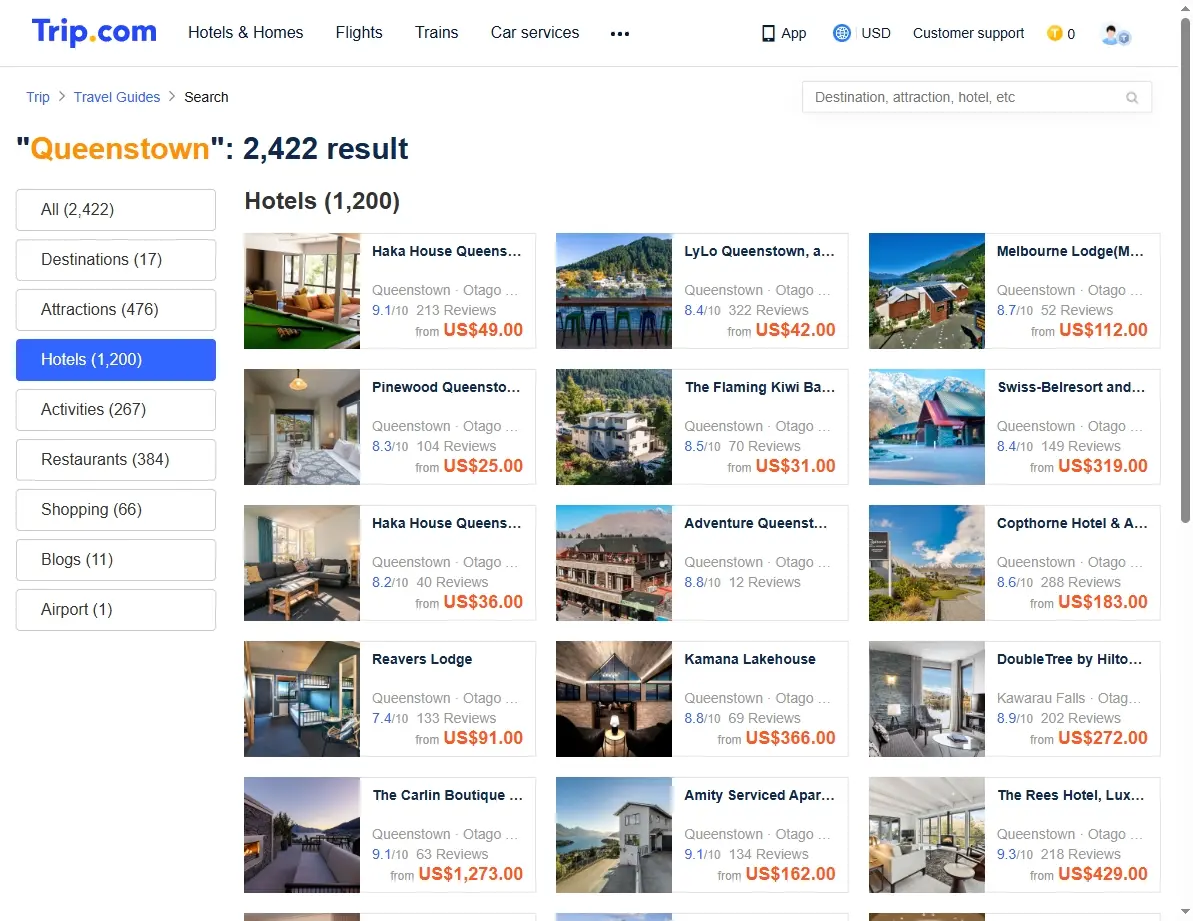Viewport: 1193px width, 921px height.
Task: Open Car services menu
Action: coord(535,33)
